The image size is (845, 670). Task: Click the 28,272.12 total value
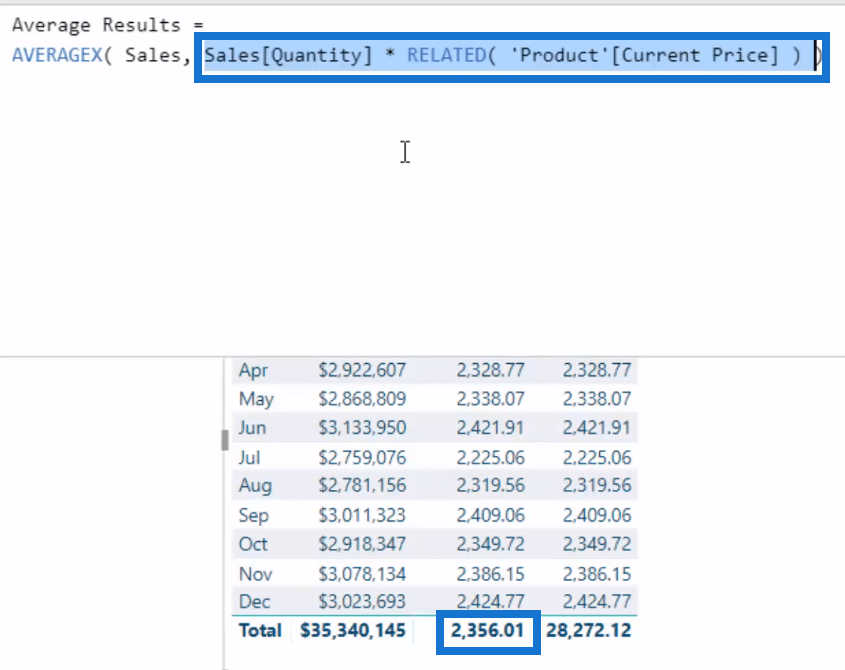[x=588, y=630]
